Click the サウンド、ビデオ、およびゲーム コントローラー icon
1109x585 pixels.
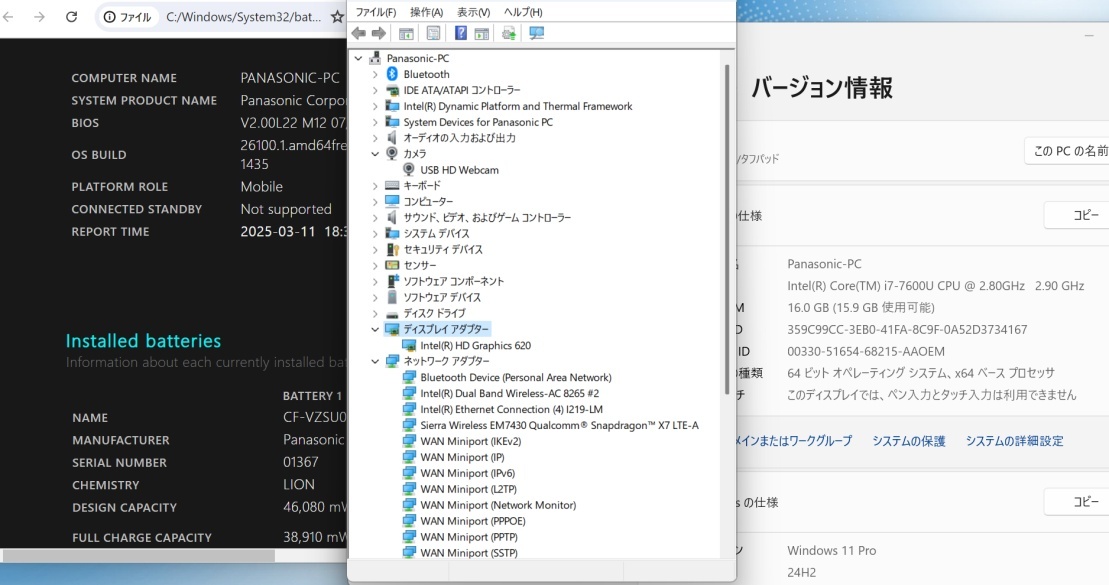(392, 217)
